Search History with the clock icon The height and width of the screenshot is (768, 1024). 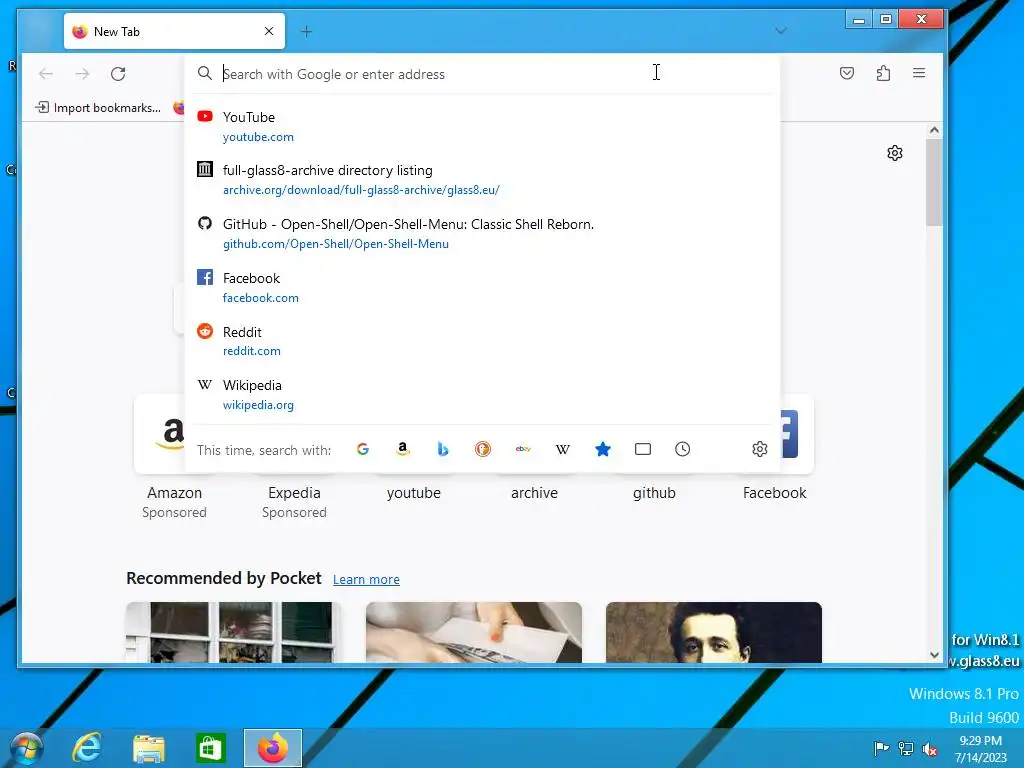(682, 449)
